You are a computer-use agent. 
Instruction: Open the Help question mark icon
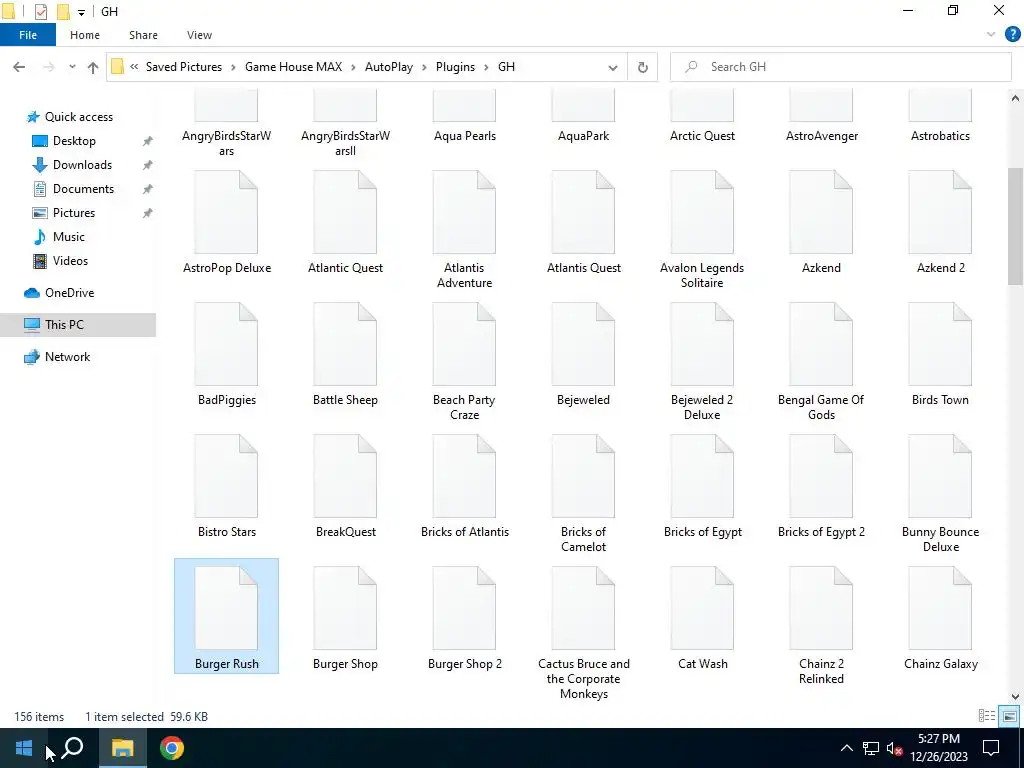1012,35
